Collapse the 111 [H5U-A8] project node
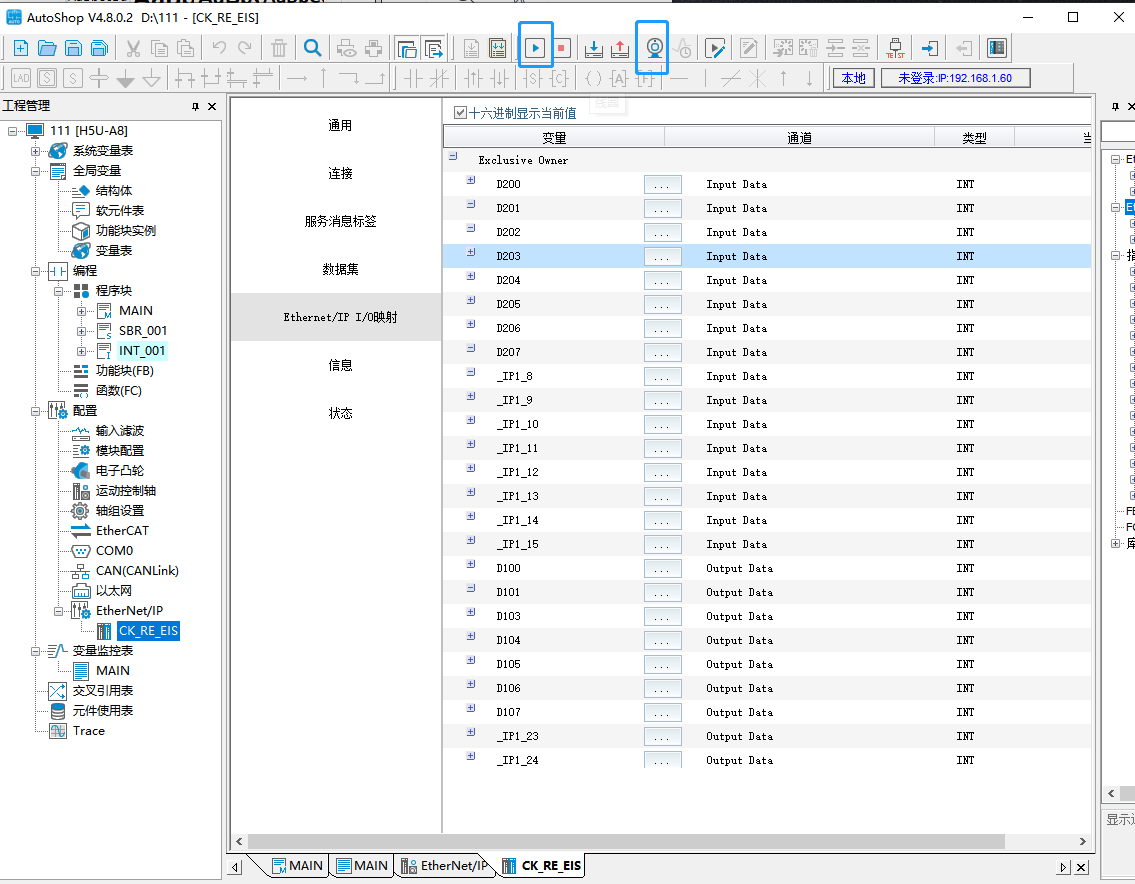 pos(12,131)
